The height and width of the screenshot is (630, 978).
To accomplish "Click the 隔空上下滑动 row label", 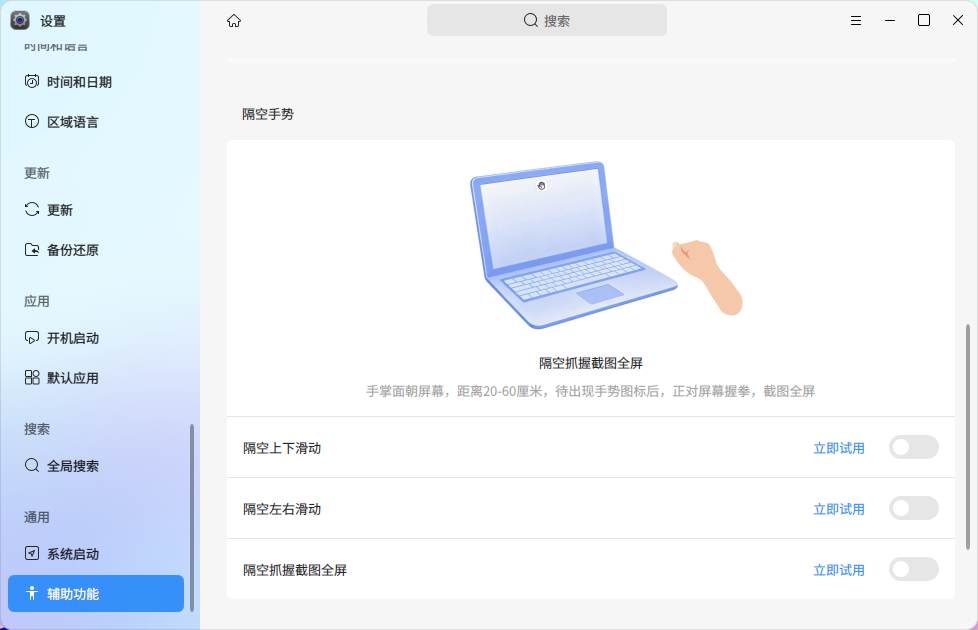I will click(282, 448).
